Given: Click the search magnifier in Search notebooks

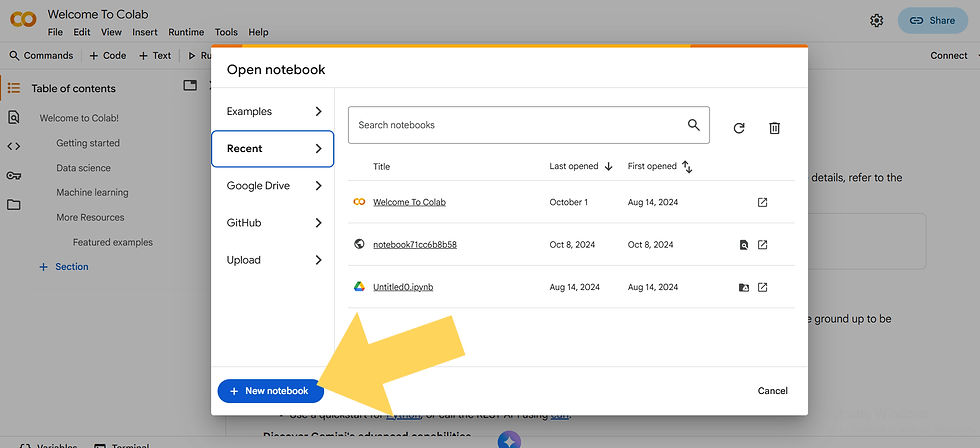Looking at the screenshot, I should (x=694, y=124).
